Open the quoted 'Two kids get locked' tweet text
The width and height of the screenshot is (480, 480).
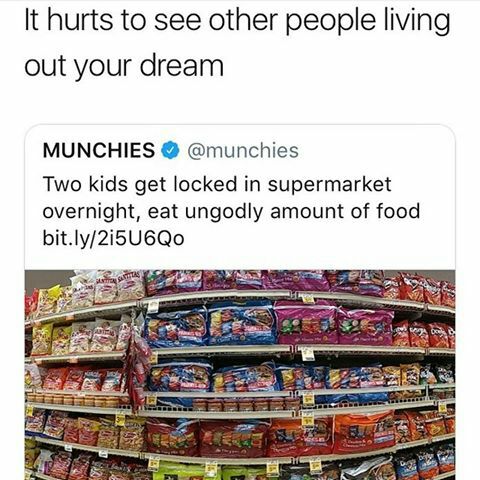(x=231, y=211)
